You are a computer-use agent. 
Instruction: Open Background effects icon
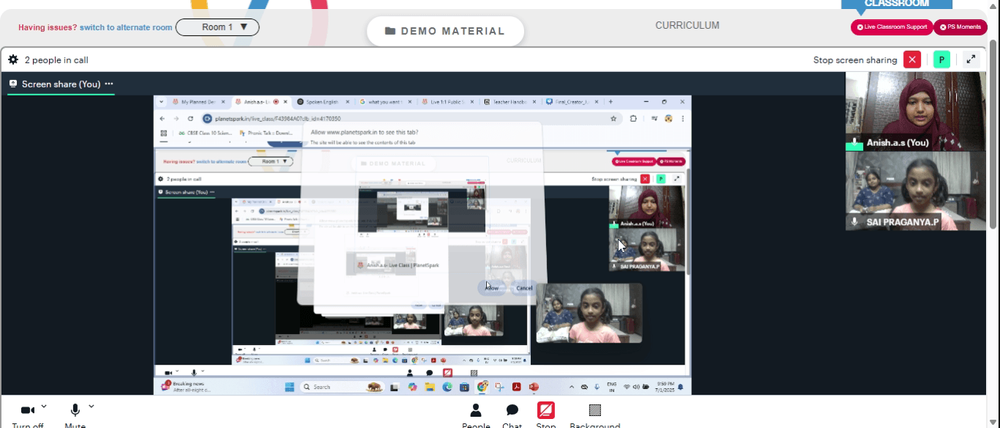[x=594, y=410]
